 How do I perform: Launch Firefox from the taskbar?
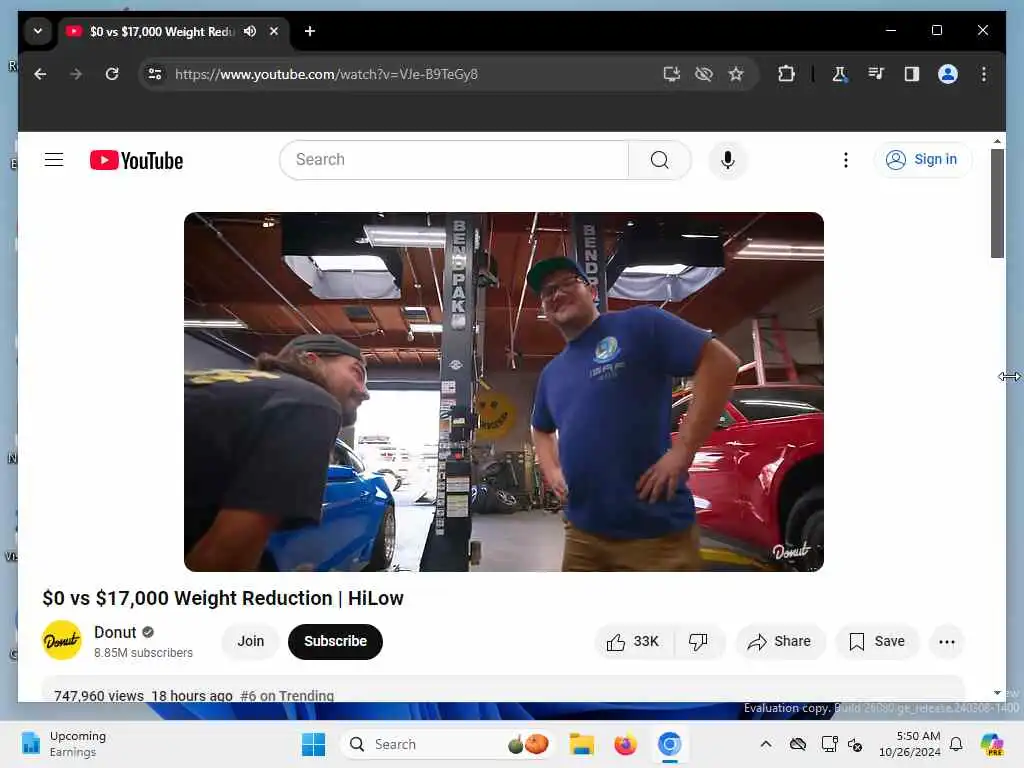pos(625,744)
